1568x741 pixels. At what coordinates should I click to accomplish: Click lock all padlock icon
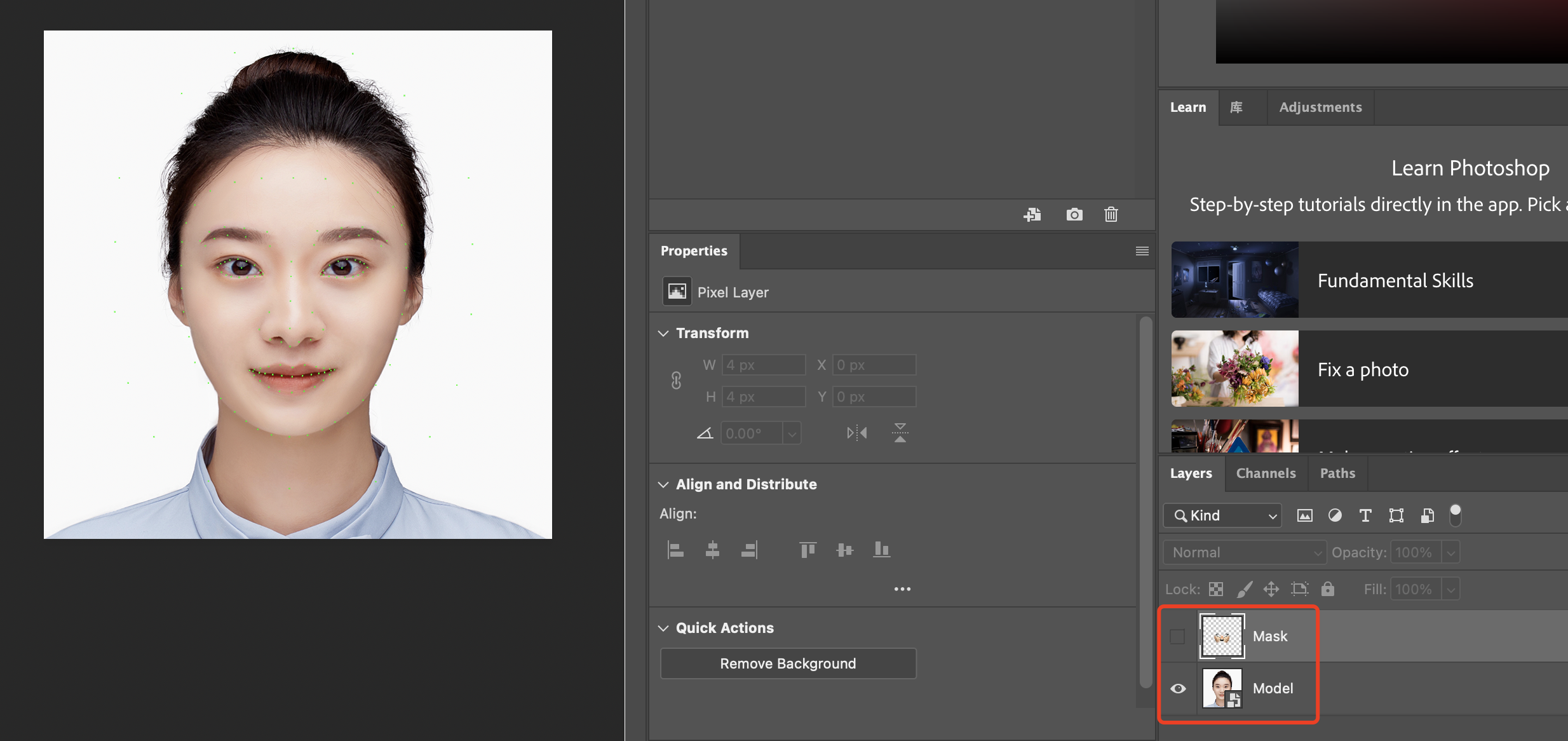click(1327, 589)
